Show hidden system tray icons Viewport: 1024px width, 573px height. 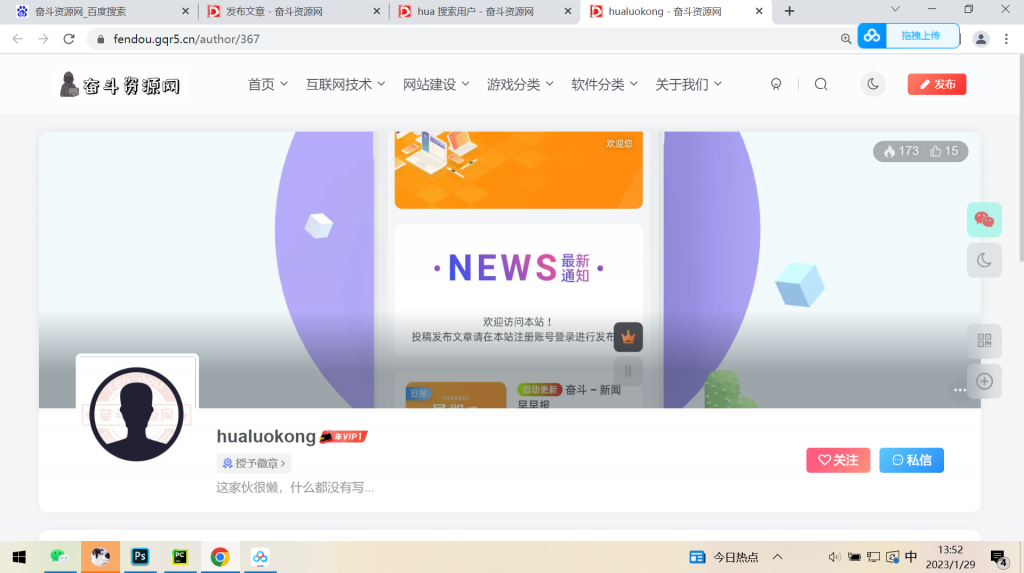pos(777,557)
